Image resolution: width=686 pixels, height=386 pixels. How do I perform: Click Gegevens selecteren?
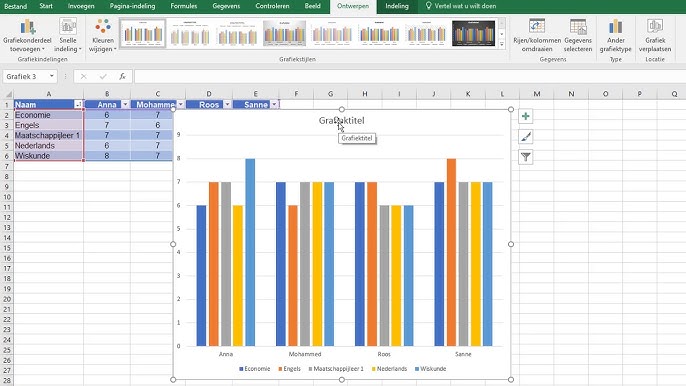click(x=578, y=35)
